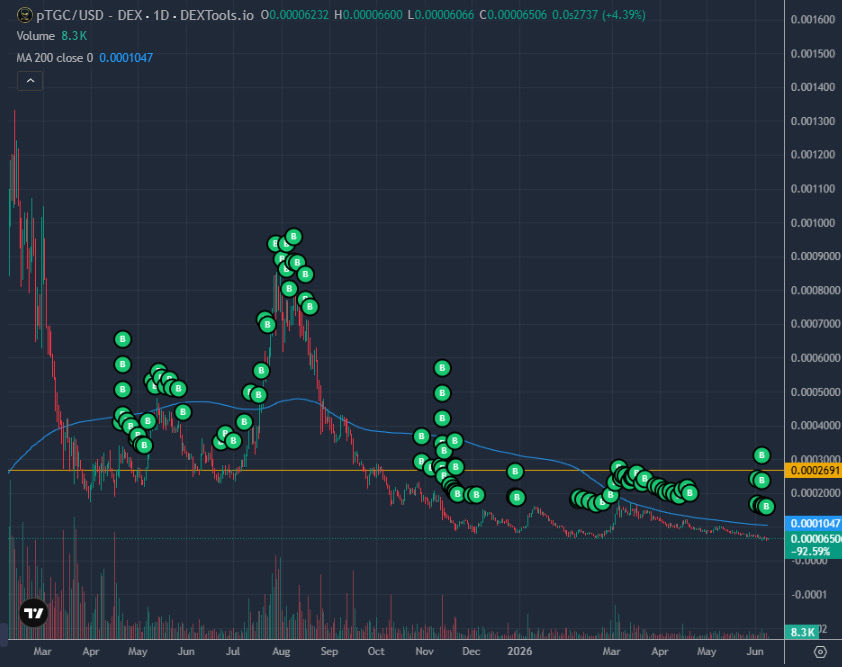Click the B marker on the orange line near 2026

515,472
